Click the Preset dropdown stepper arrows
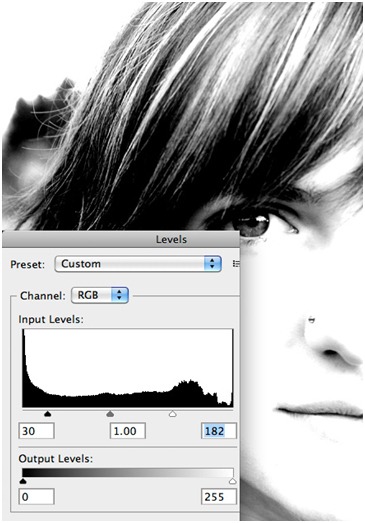This screenshot has height=523, width=365. point(213,264)
